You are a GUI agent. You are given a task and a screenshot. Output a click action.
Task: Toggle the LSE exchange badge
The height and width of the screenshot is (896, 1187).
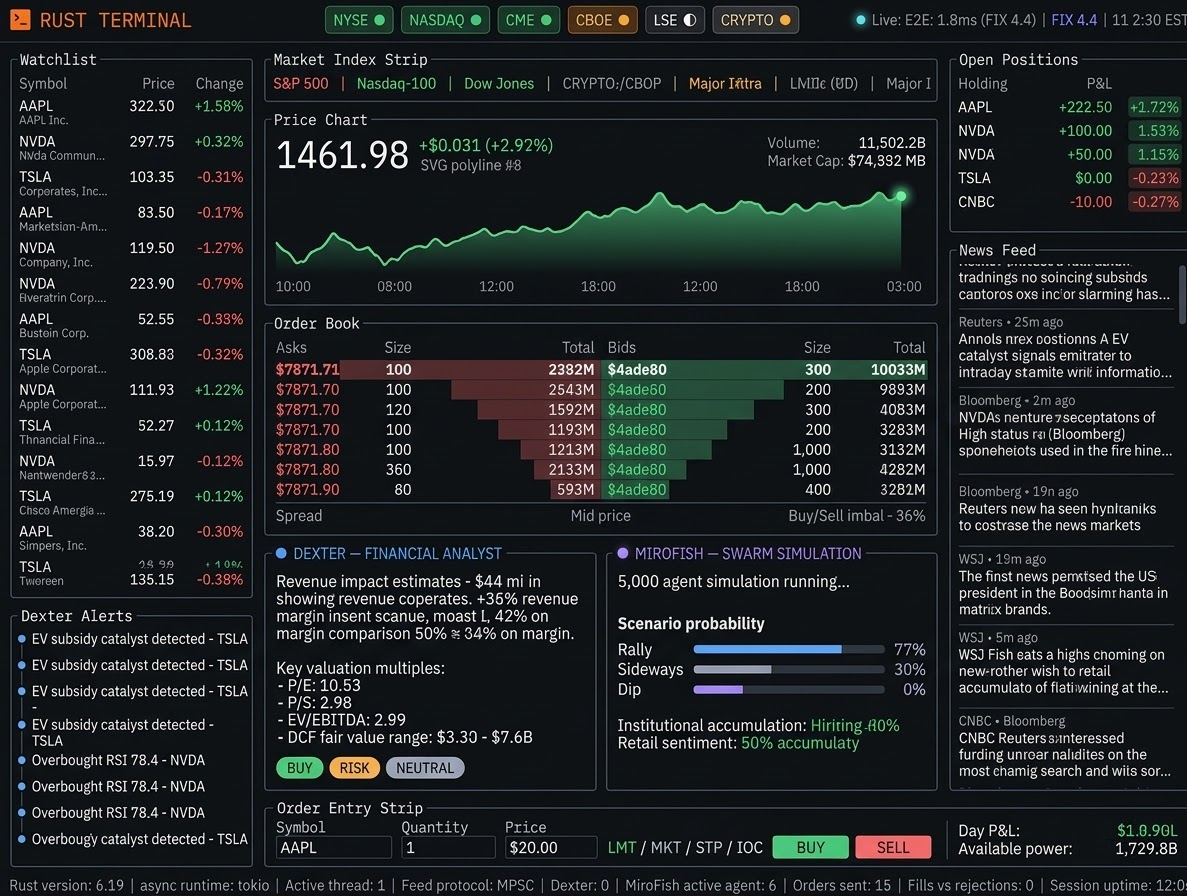tap(675, 19)
